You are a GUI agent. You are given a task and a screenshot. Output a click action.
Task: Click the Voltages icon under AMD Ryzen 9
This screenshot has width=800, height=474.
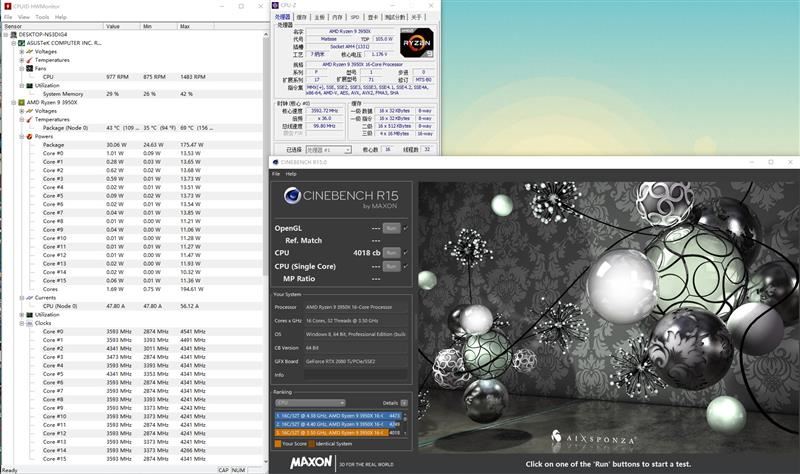pos(30,111)
